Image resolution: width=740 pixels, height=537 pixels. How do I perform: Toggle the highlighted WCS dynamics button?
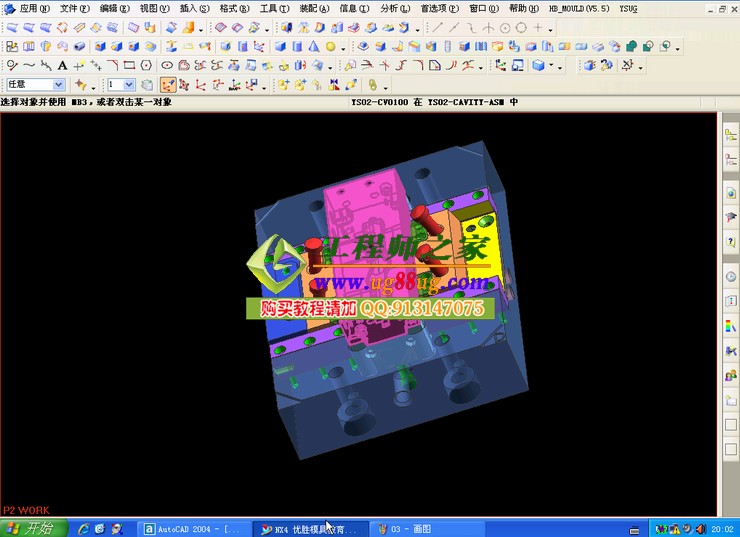[x=168, y=85]
